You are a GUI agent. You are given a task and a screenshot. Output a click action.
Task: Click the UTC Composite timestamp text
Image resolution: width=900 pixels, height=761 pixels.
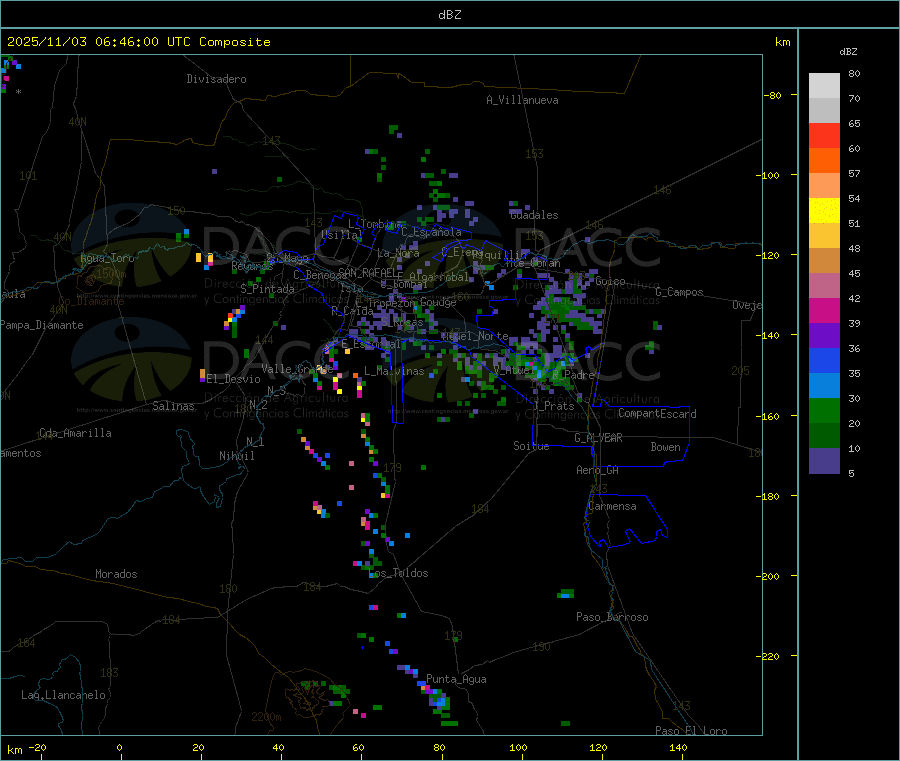click(x=139, y=42)
